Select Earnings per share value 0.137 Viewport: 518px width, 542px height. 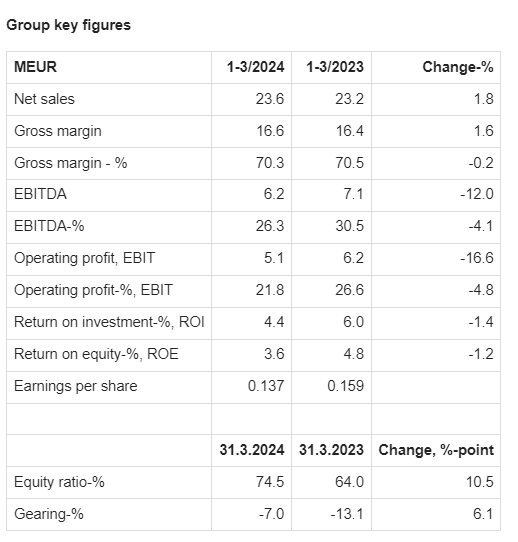(266, 386)
